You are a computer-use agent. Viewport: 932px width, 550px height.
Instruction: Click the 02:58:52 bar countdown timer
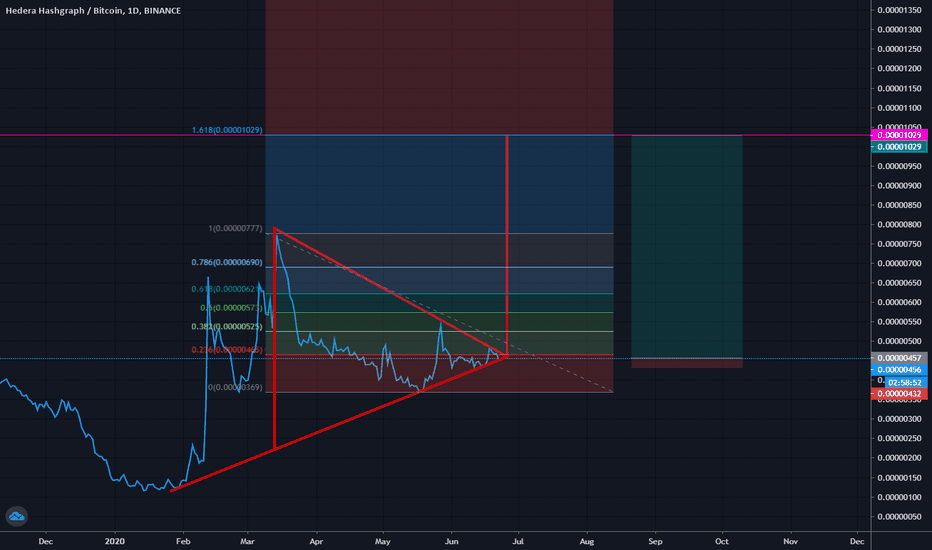coord(905,382)
